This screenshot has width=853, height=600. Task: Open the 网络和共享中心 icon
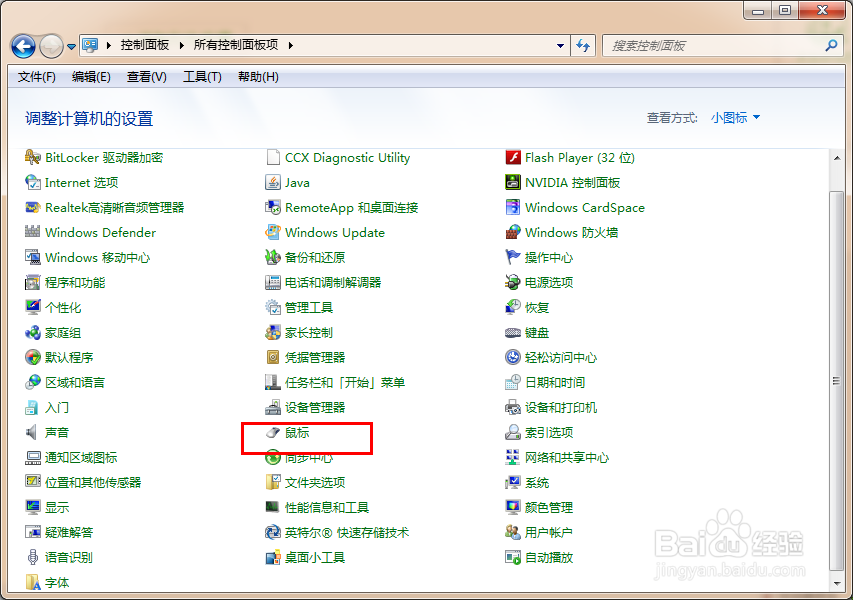point(513,457)
